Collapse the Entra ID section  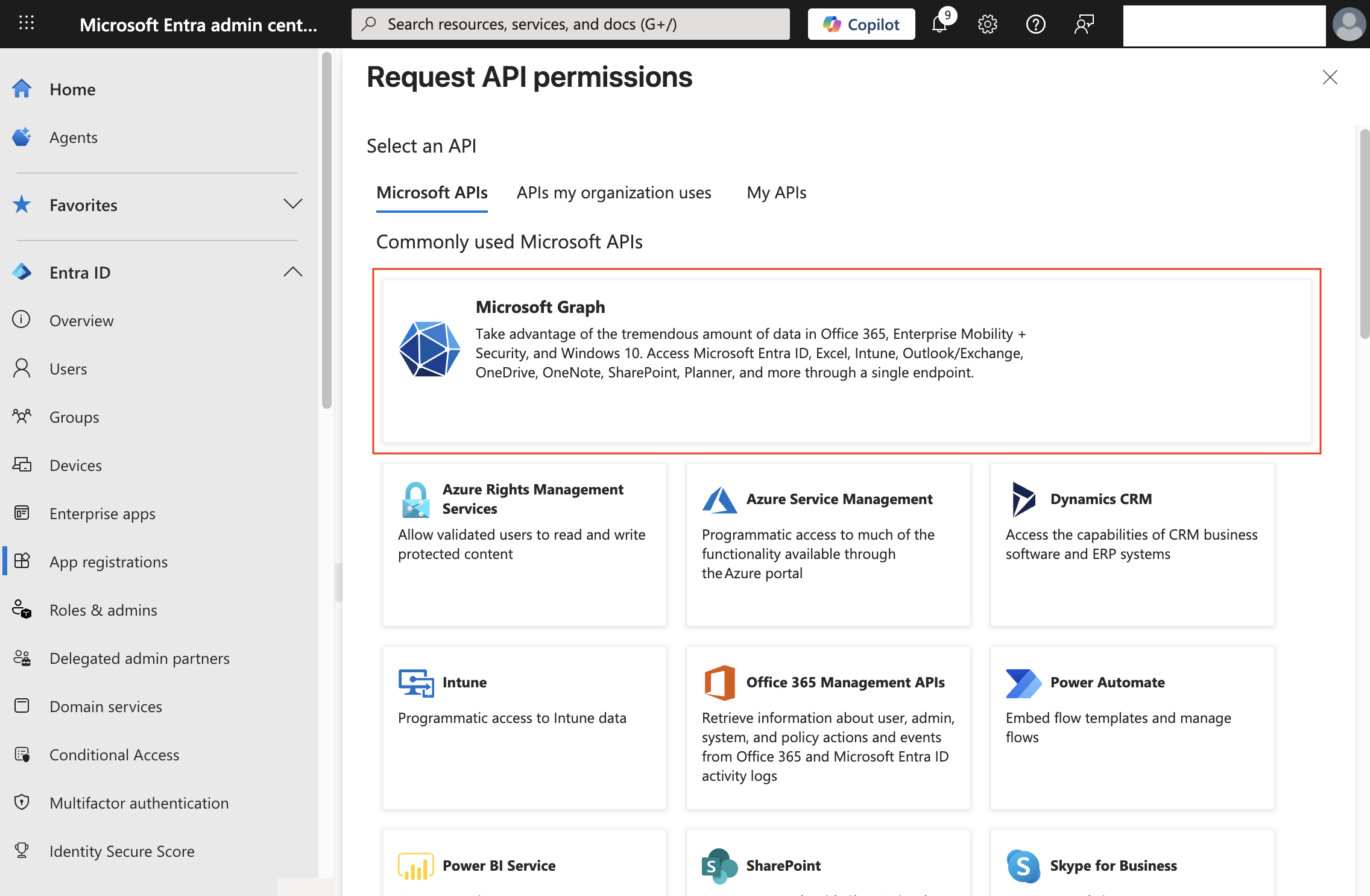293,272
